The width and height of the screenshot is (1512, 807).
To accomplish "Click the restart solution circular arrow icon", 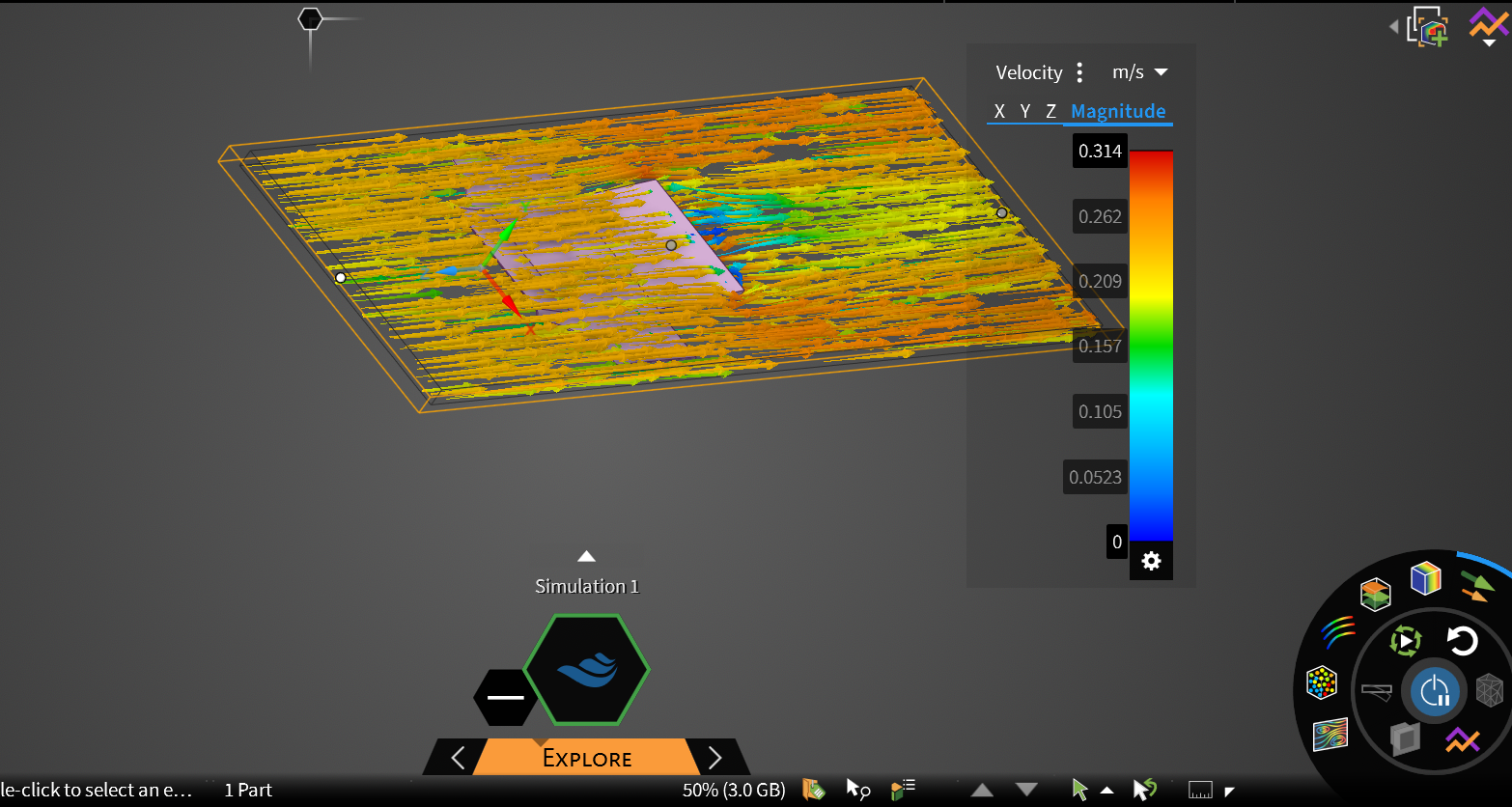I will 1462,640.
